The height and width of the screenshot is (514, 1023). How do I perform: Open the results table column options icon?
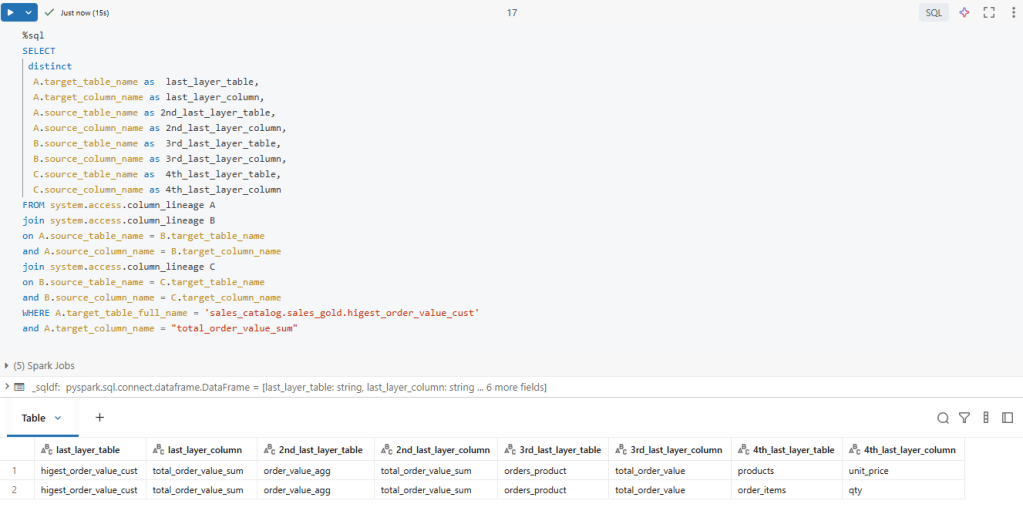(986, 418)
